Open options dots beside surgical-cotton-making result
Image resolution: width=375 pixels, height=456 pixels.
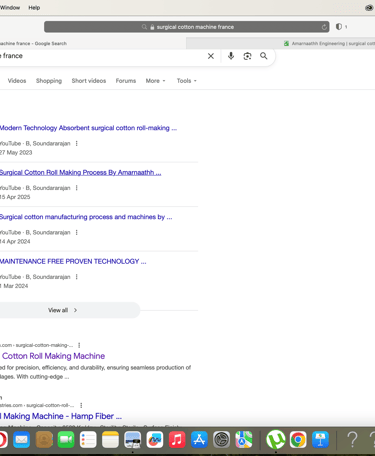tap(79, 345)
